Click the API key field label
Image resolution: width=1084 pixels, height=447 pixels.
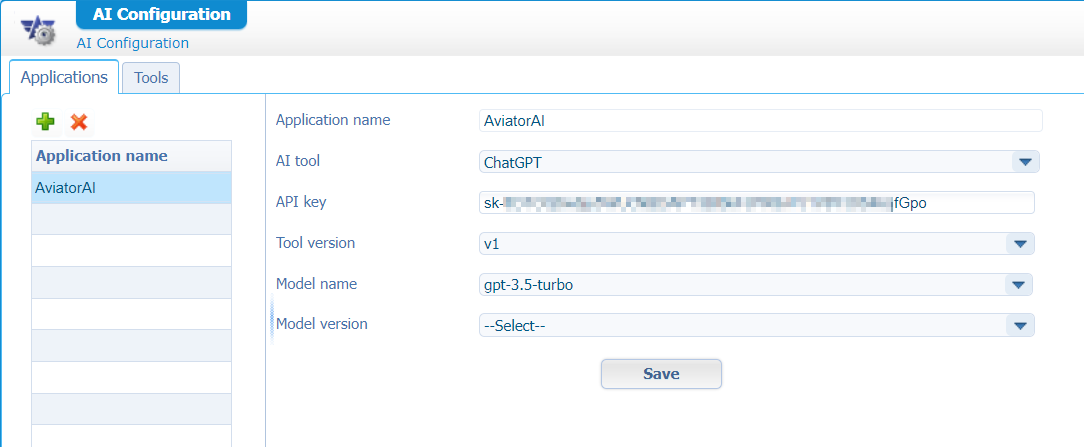[x=300, y=202]
